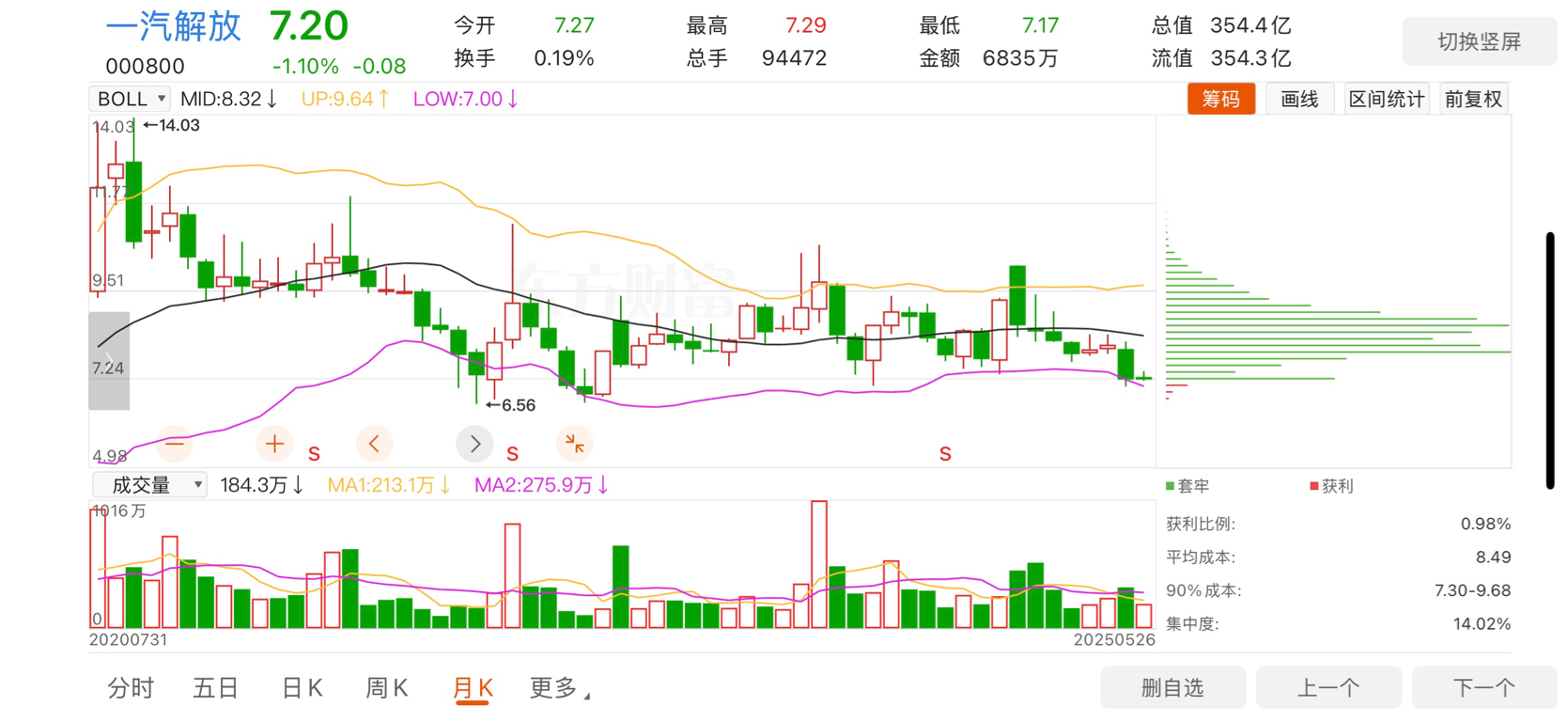Click the 获利比例 value 0.98%
1568x722 pixels.
(x=1485, y=524)
